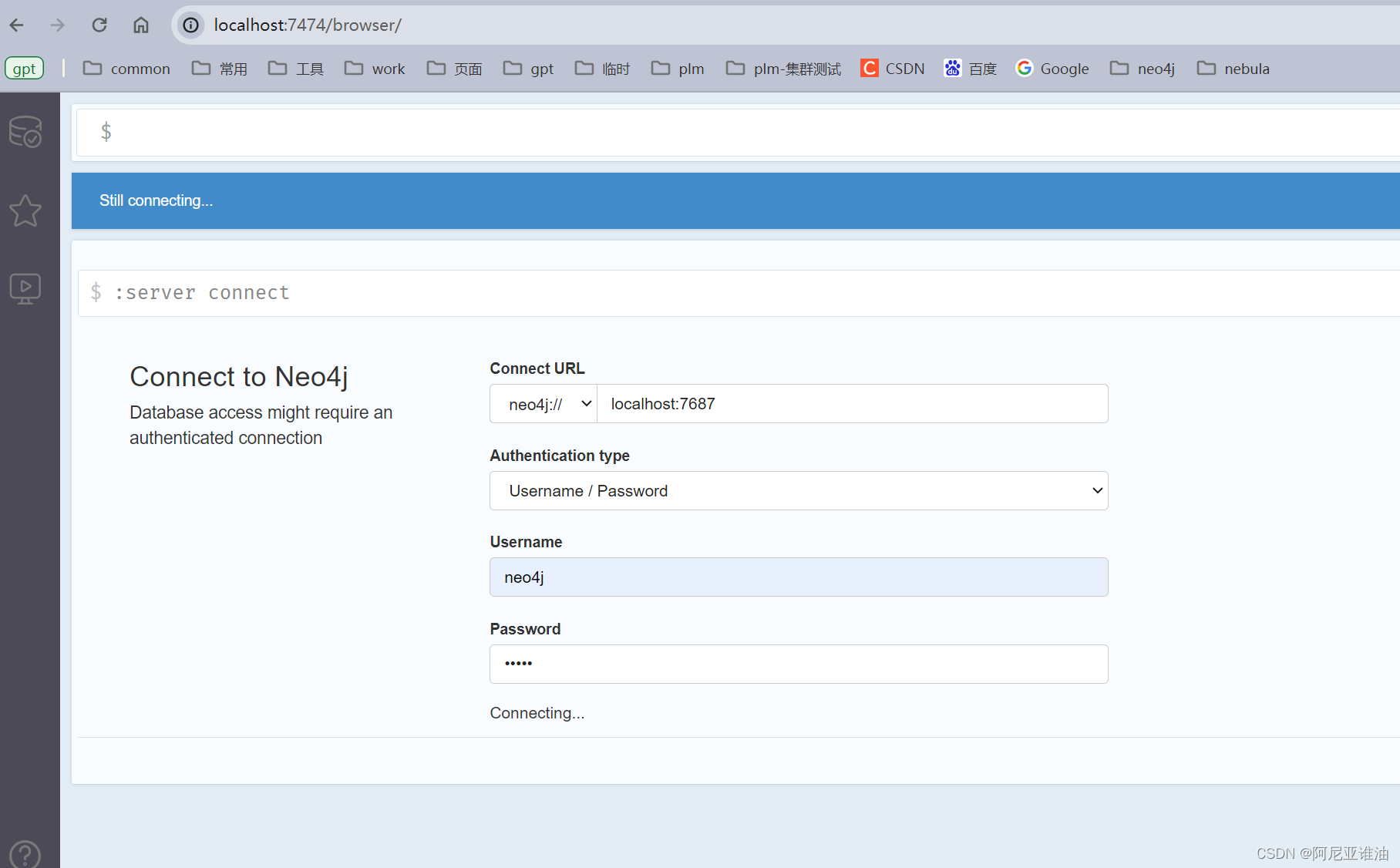This screenshot has width=1400, height=868.
Task: Open the plm-集群测试 bookmarks folder
Action: (x=783, y=69)
